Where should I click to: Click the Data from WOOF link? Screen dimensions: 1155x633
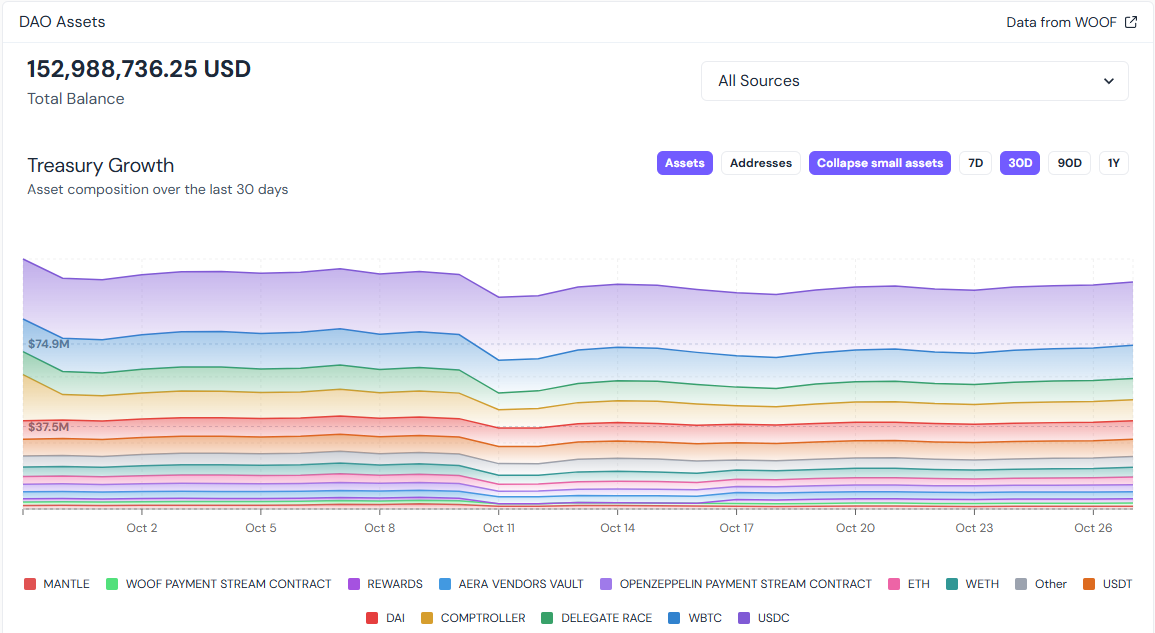click(1061, 22)
